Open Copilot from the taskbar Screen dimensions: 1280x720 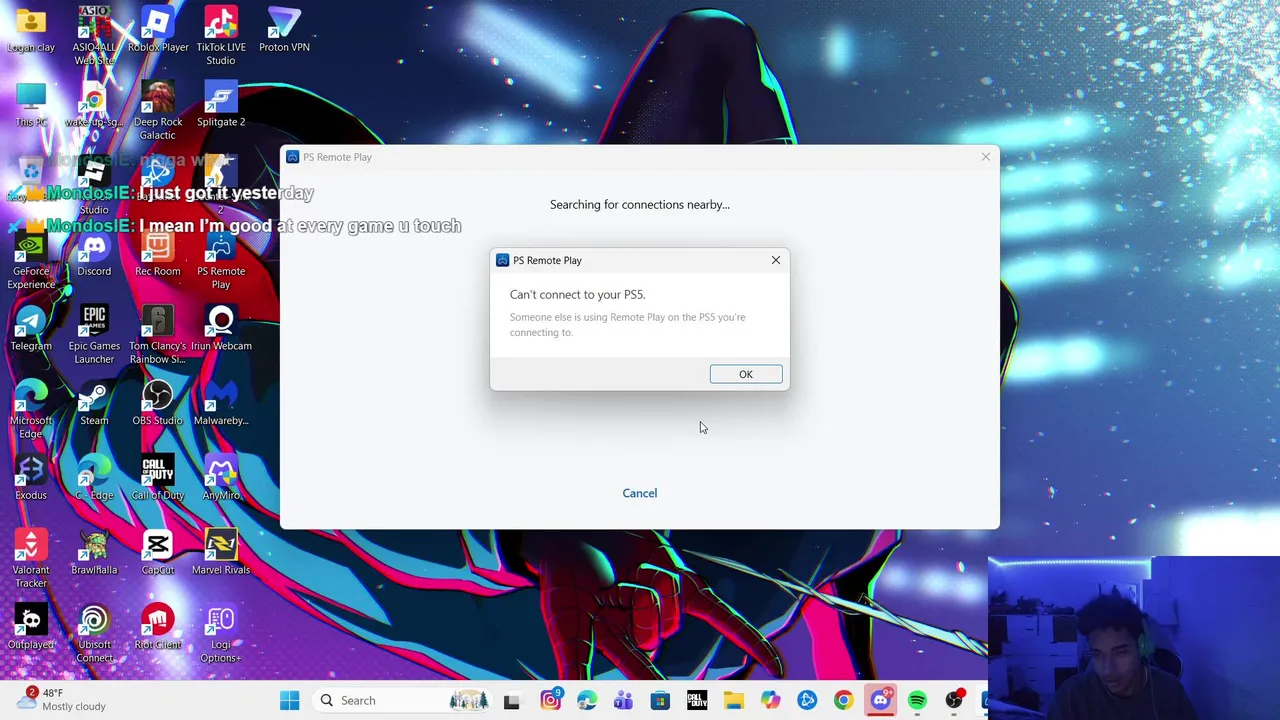(x=770, y=701)
